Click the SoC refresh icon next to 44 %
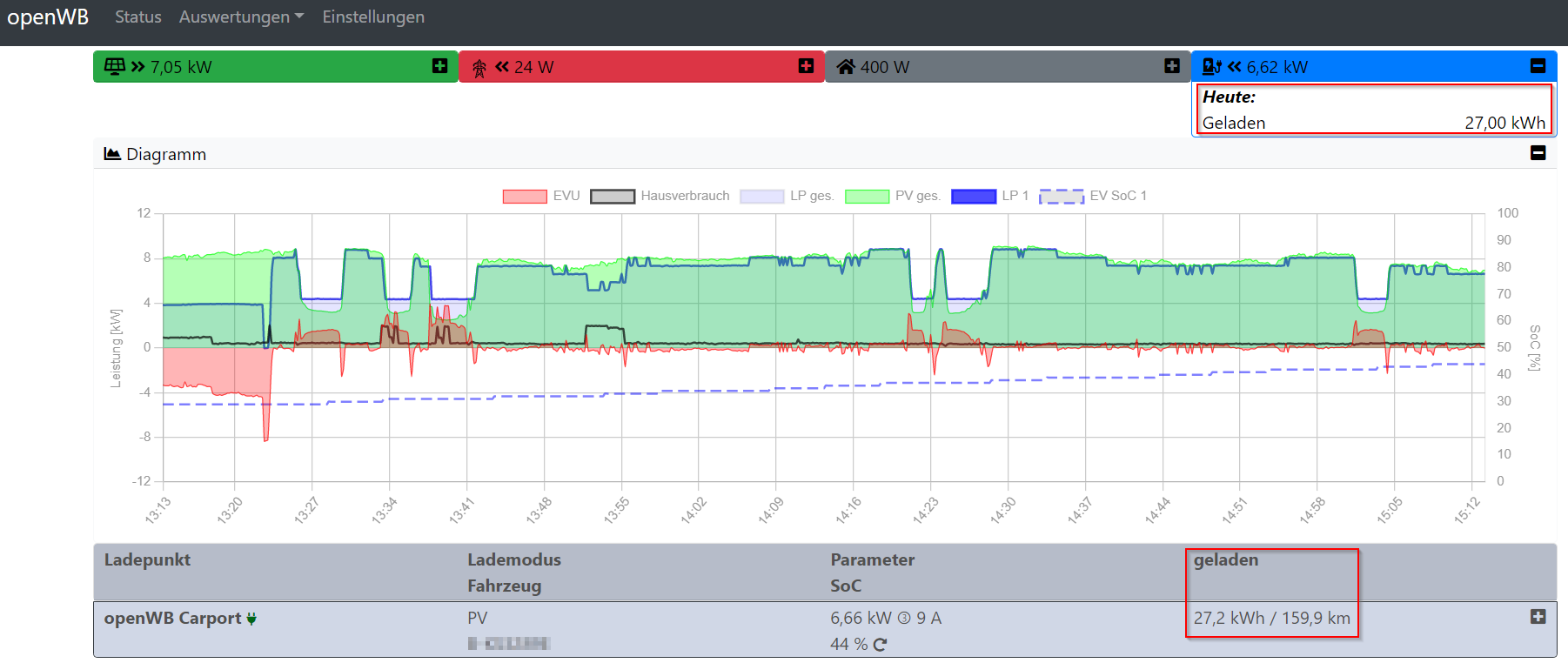 pyautogui.click(x=881, y=645)
